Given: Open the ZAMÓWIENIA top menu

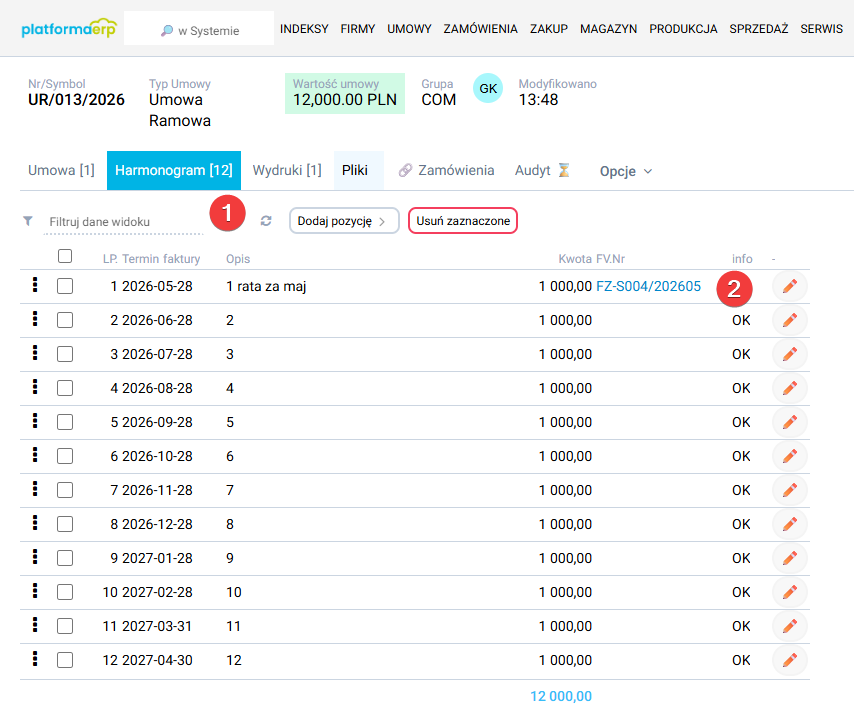Looking at the screenshot, I should tap(480, 29).
